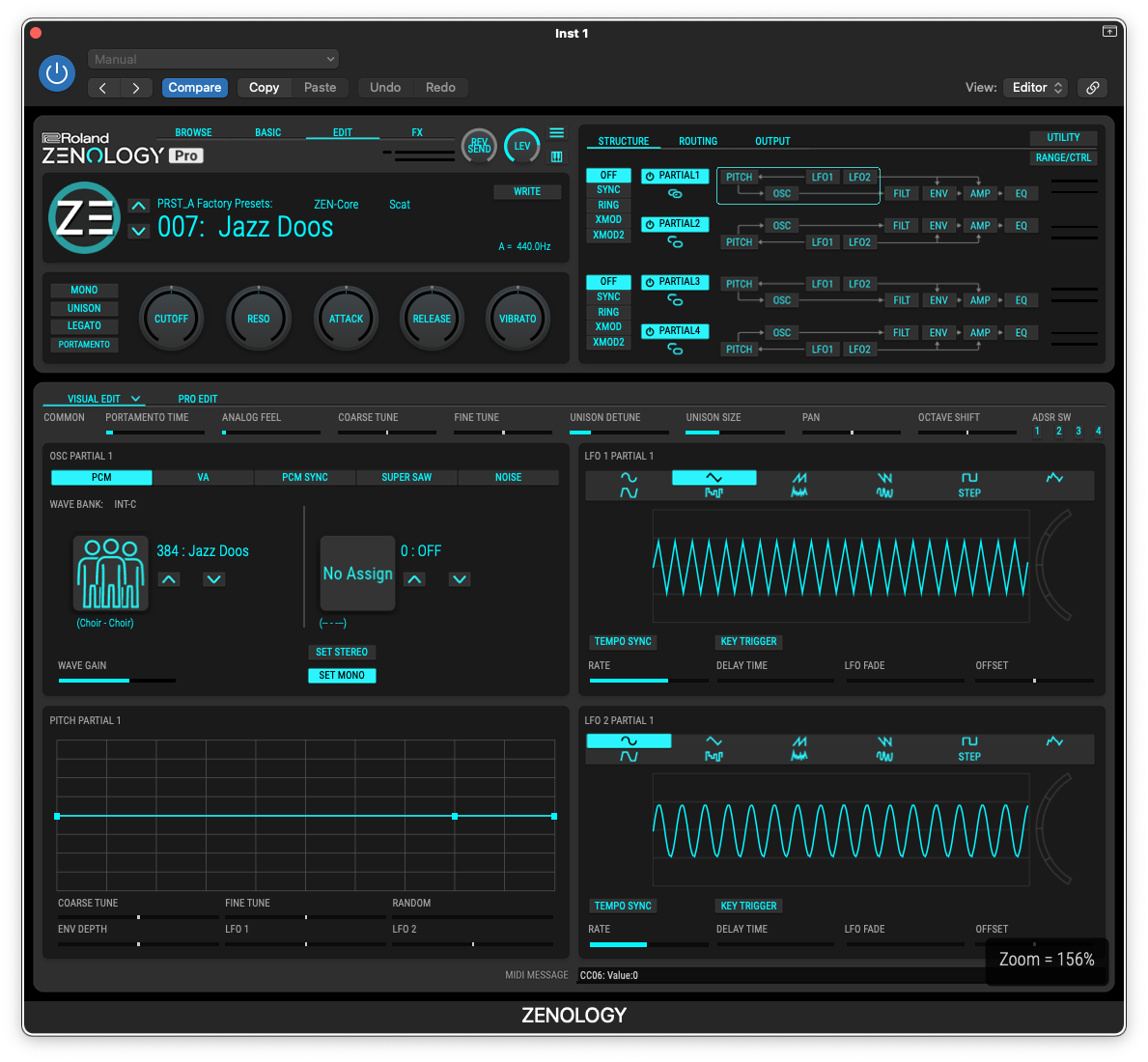Enable MONO mode
This screenshot has height=1062, width=1148.
pyautogui.click(x=84, y=291)
